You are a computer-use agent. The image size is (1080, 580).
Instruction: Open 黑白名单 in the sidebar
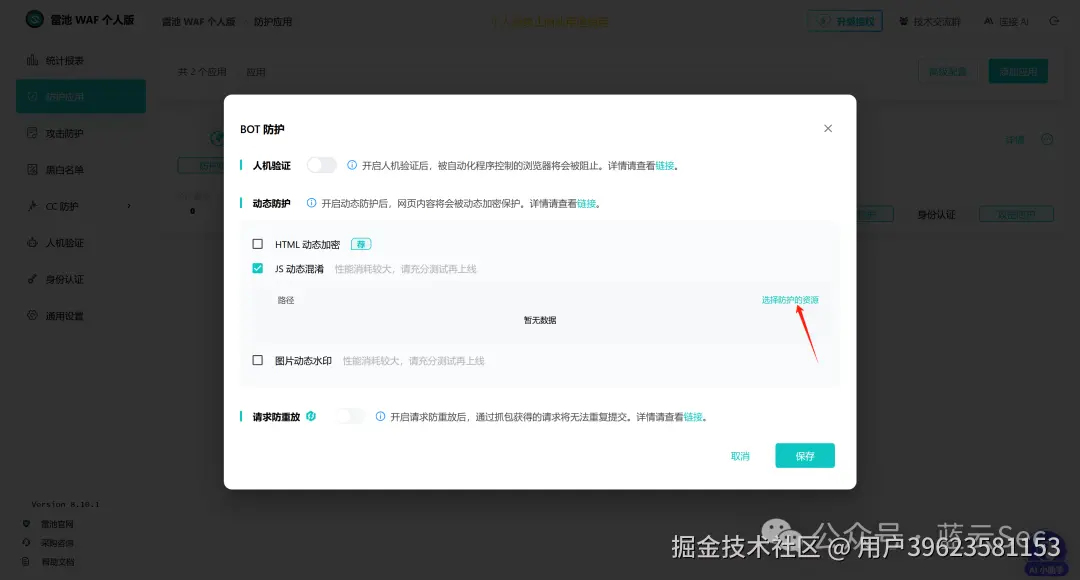[x=81, y=169]
